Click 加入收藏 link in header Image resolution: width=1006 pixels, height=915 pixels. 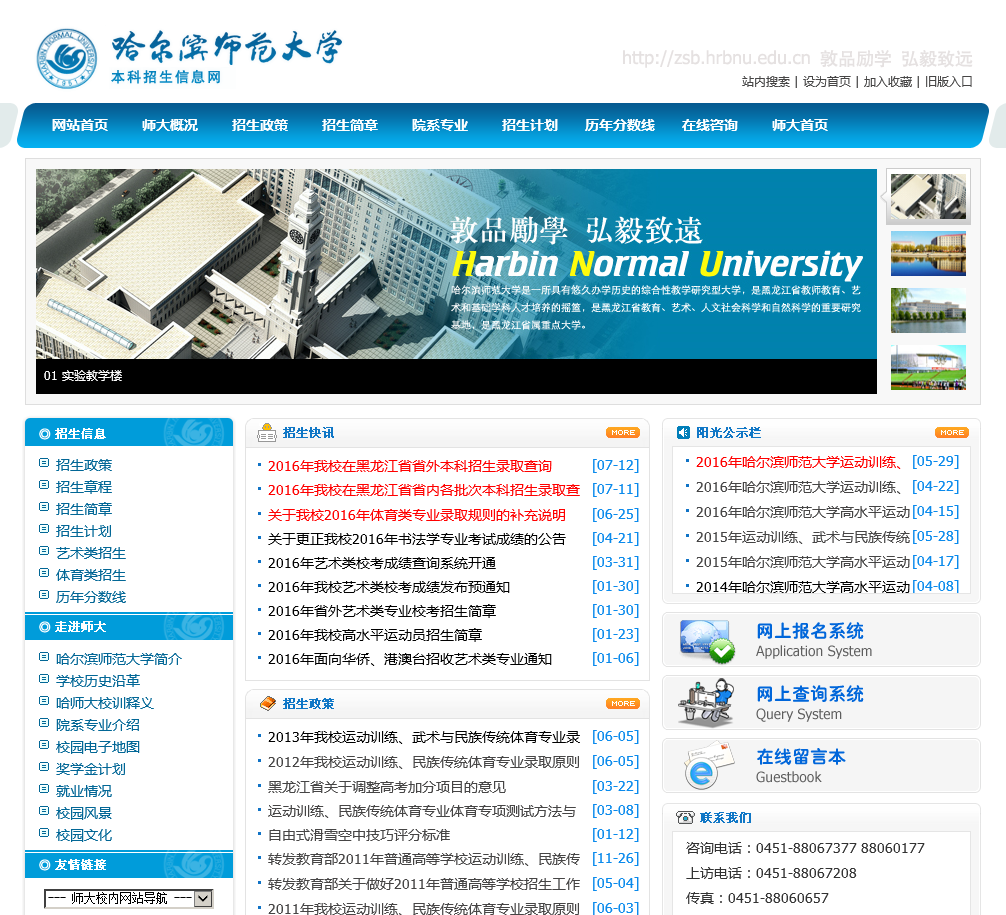click(x=887, y=81)
